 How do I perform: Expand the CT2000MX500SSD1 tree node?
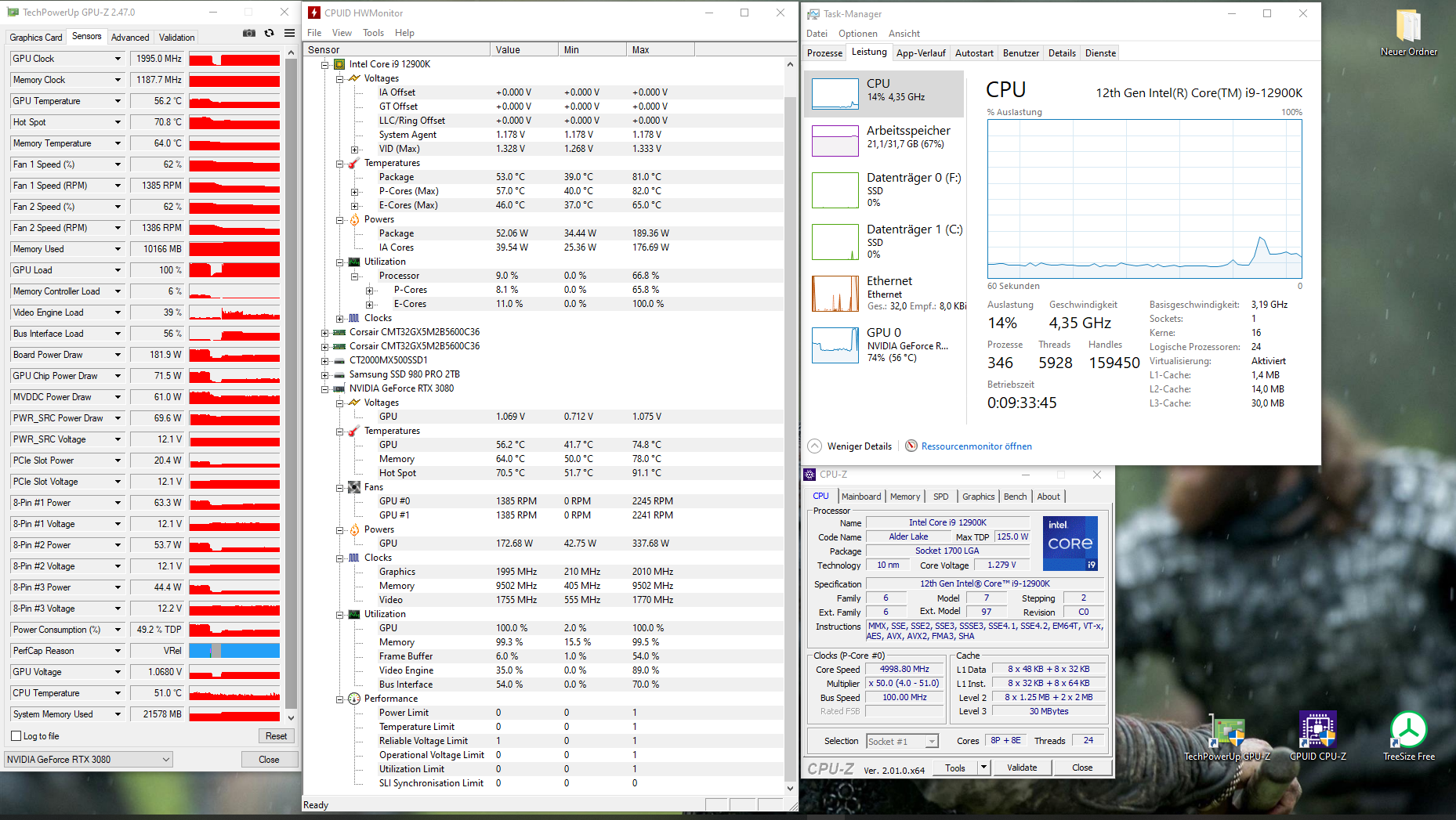coord(324,360)
